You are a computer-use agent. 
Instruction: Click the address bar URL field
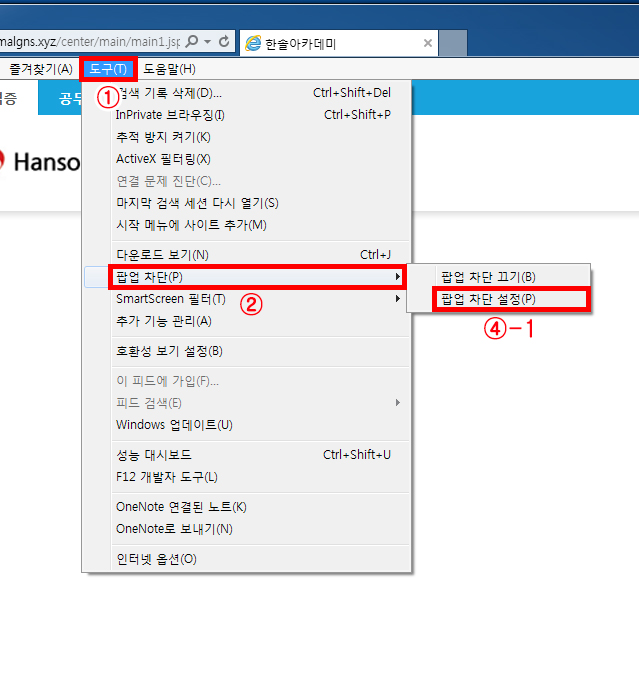pos(90,42)
